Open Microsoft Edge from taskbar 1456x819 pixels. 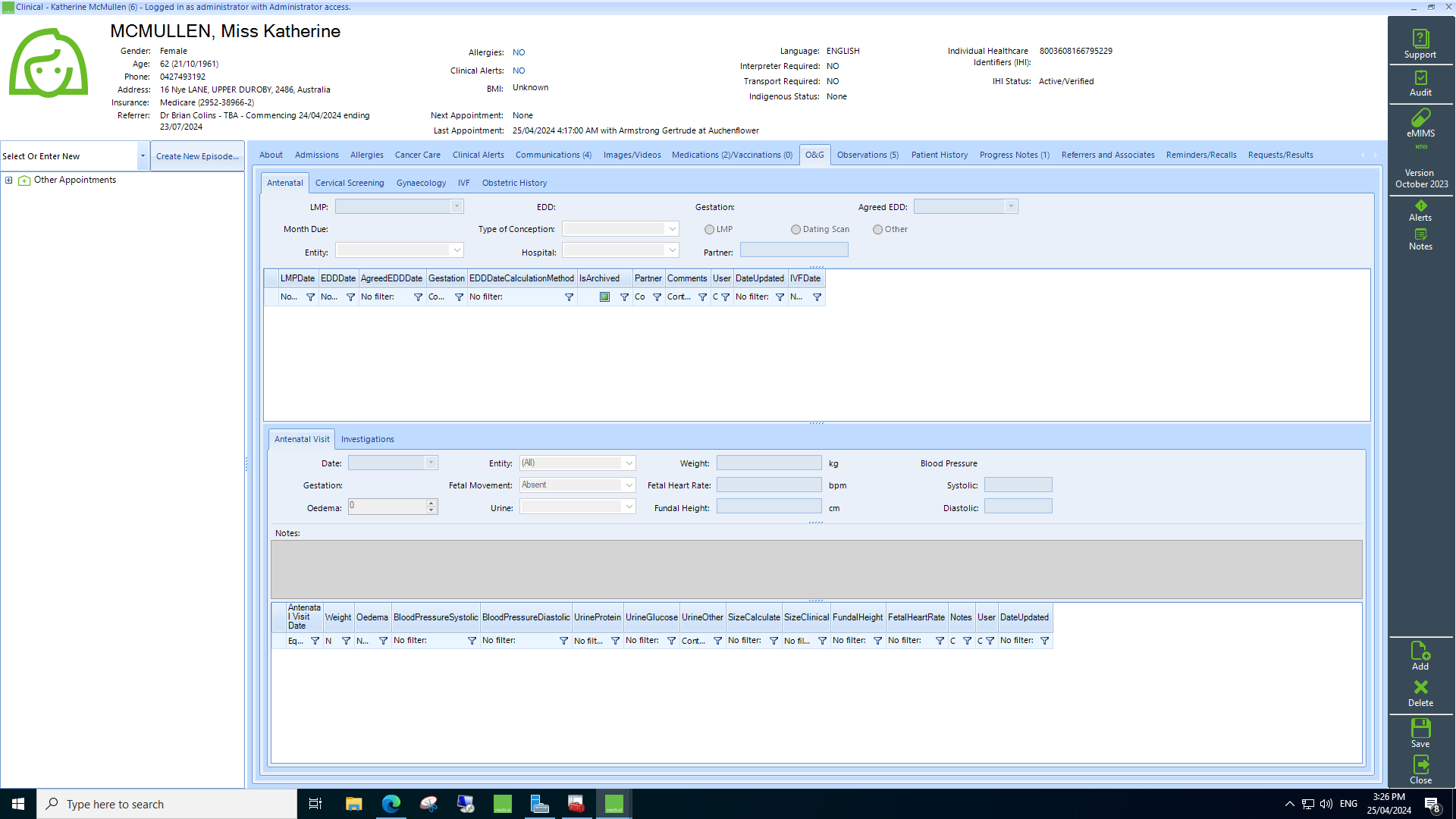(x=391, y=804)
